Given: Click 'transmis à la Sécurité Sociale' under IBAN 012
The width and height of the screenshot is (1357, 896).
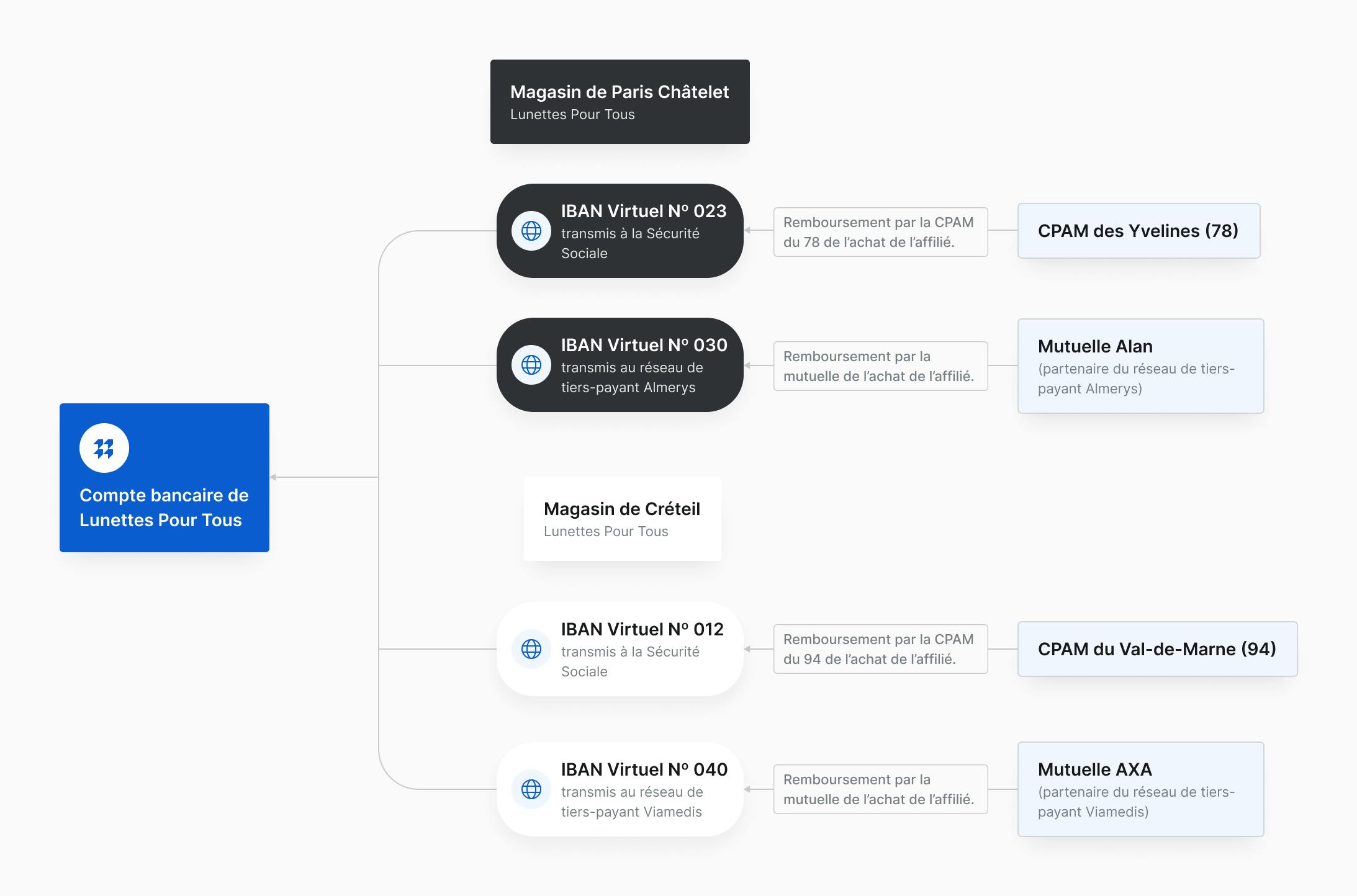Looking at the screenshot, I should pyautogui.click(x=630, y=661).
